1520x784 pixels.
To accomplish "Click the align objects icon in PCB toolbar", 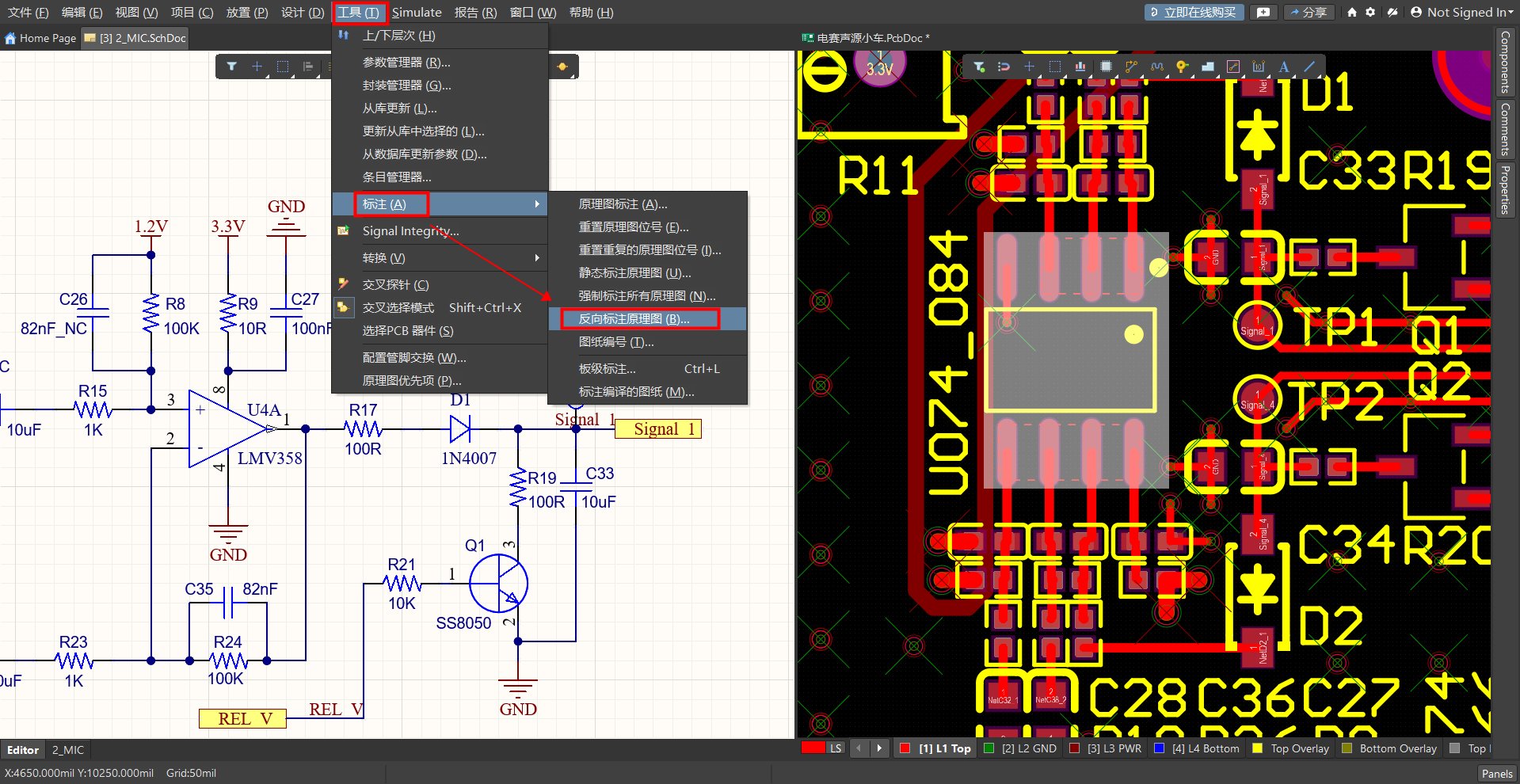I will (x=1080, y=67).
